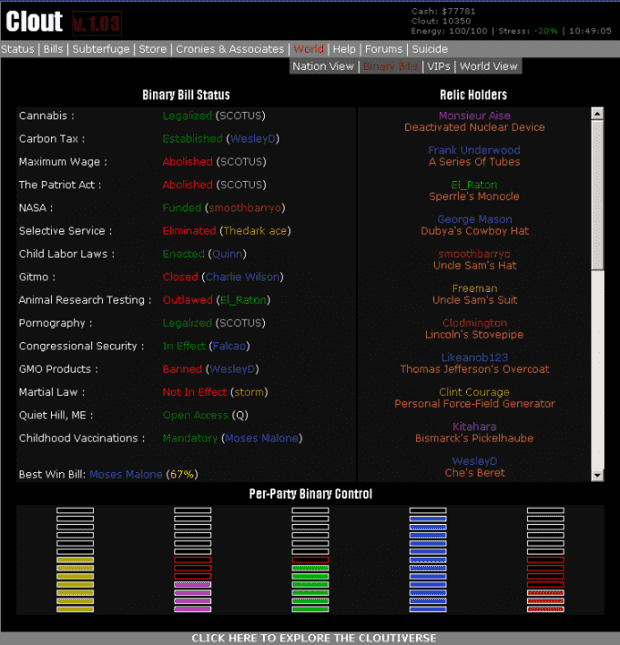This screenshot has height=645, width=620.
Task: Click the Clout logo
Action: [34, 21]
